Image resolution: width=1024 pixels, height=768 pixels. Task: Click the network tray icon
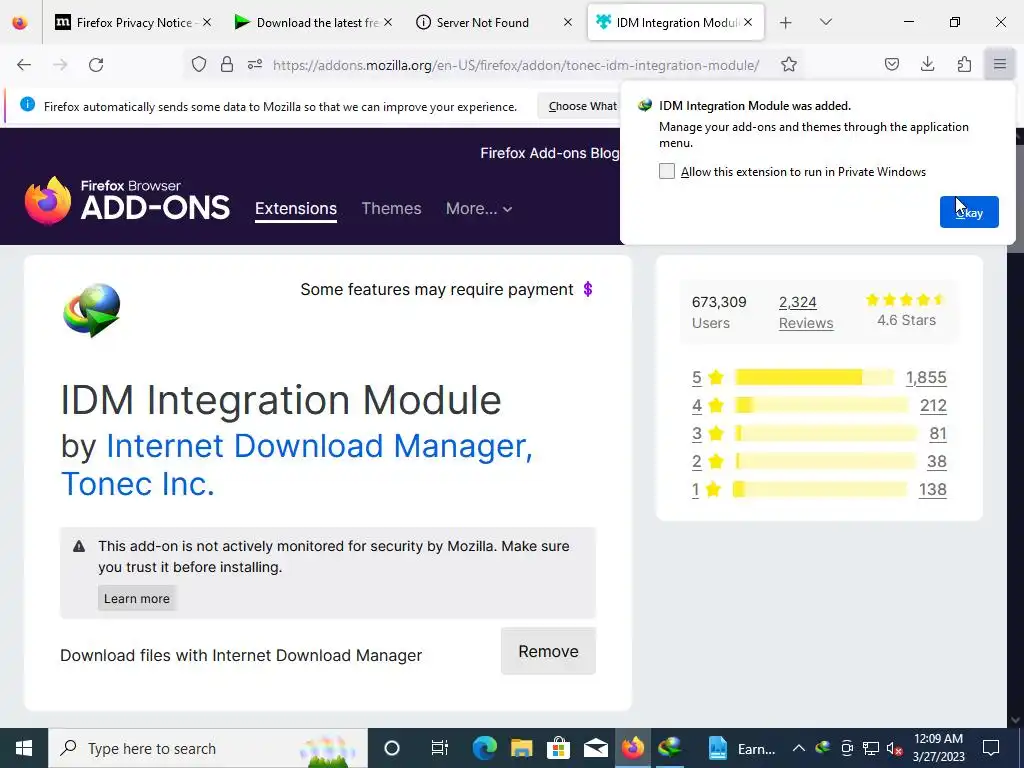click(x=871, y=748)
